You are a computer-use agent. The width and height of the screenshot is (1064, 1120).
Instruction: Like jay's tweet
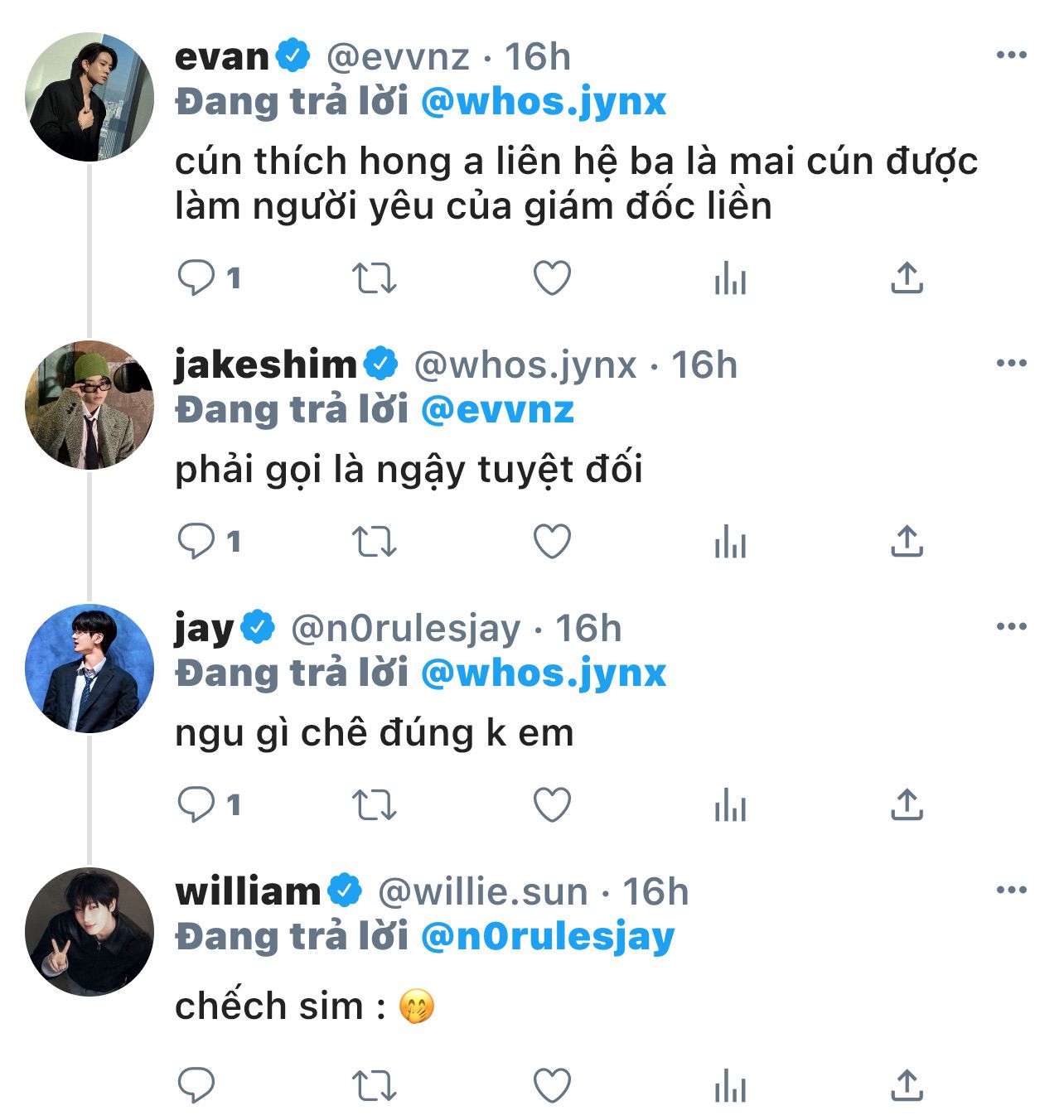coord(552,805)
